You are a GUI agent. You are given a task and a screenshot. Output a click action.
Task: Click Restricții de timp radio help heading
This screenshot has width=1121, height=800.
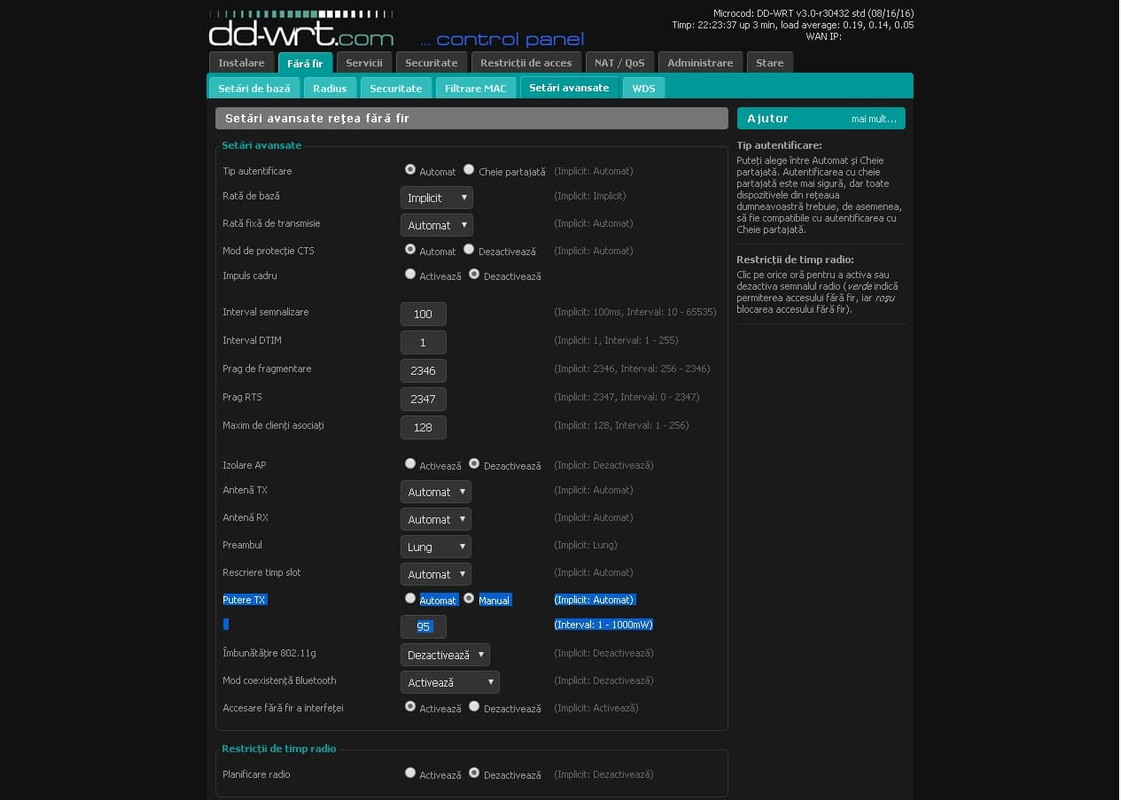[795, 260]
